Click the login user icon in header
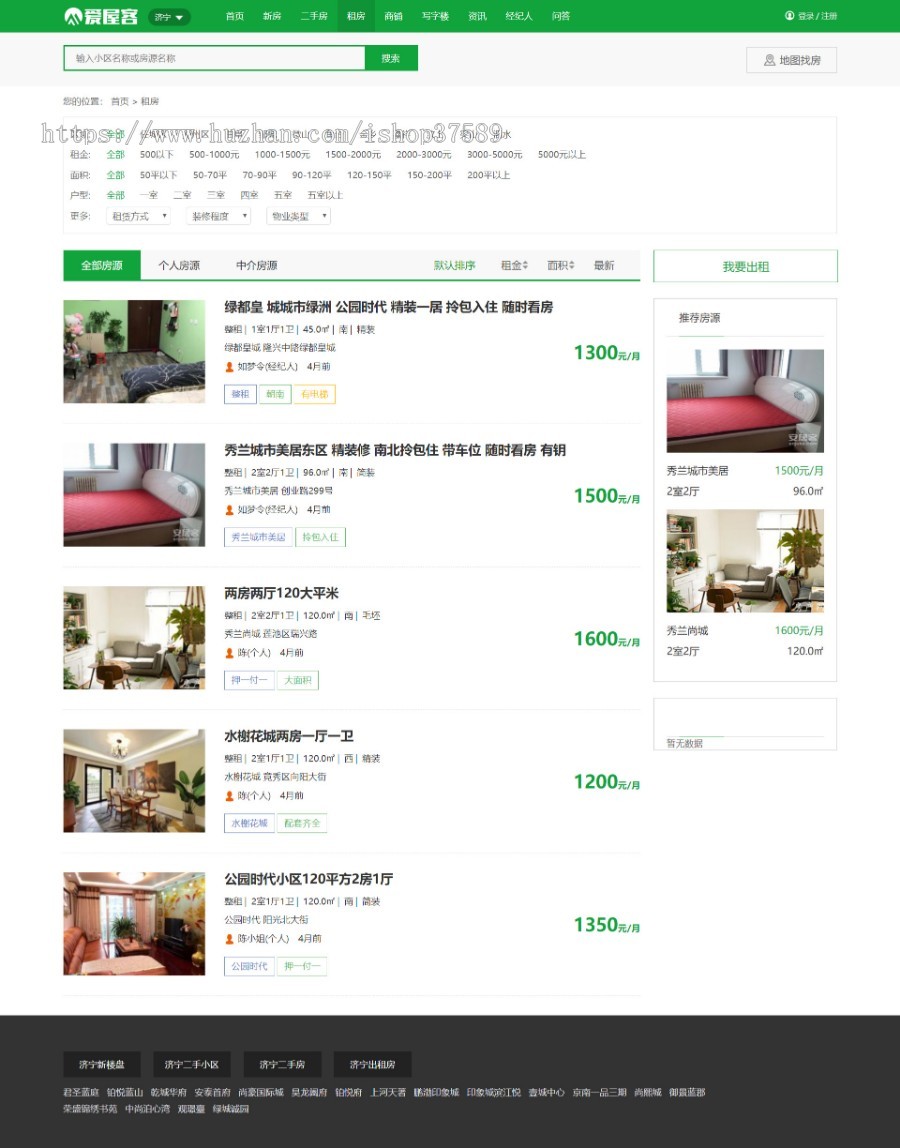 [789, 15]
